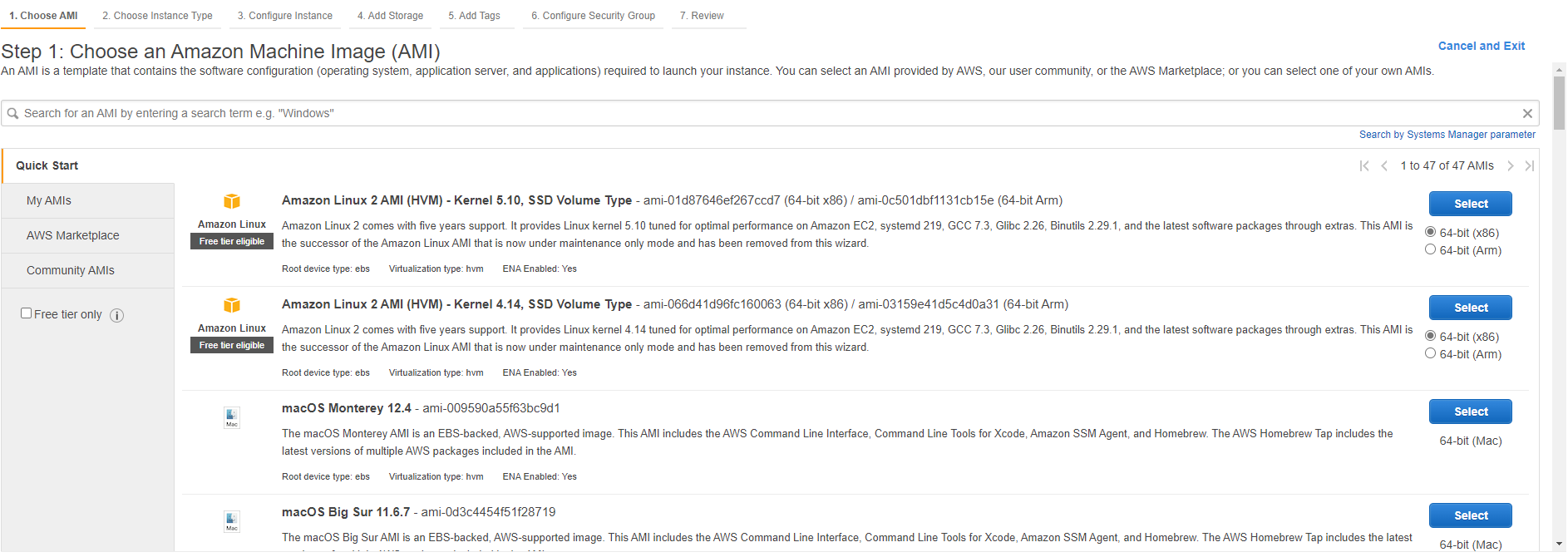1568x557 pixels.
Task: Click Amazon Linux icon for Kernel 4.14 AMI
Action: (232, 305)
